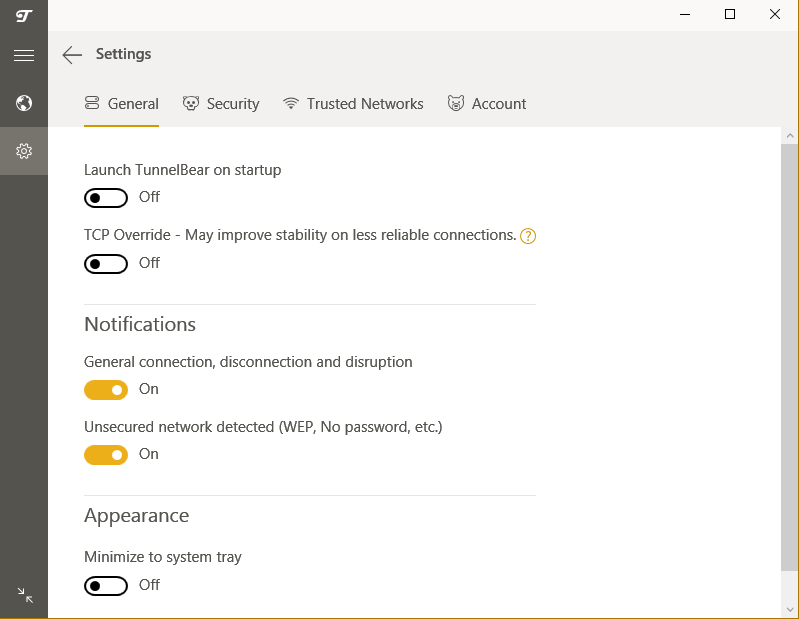Click the TunnelBear logo icon
Screen dimensions: 799x619
point(24,15)
